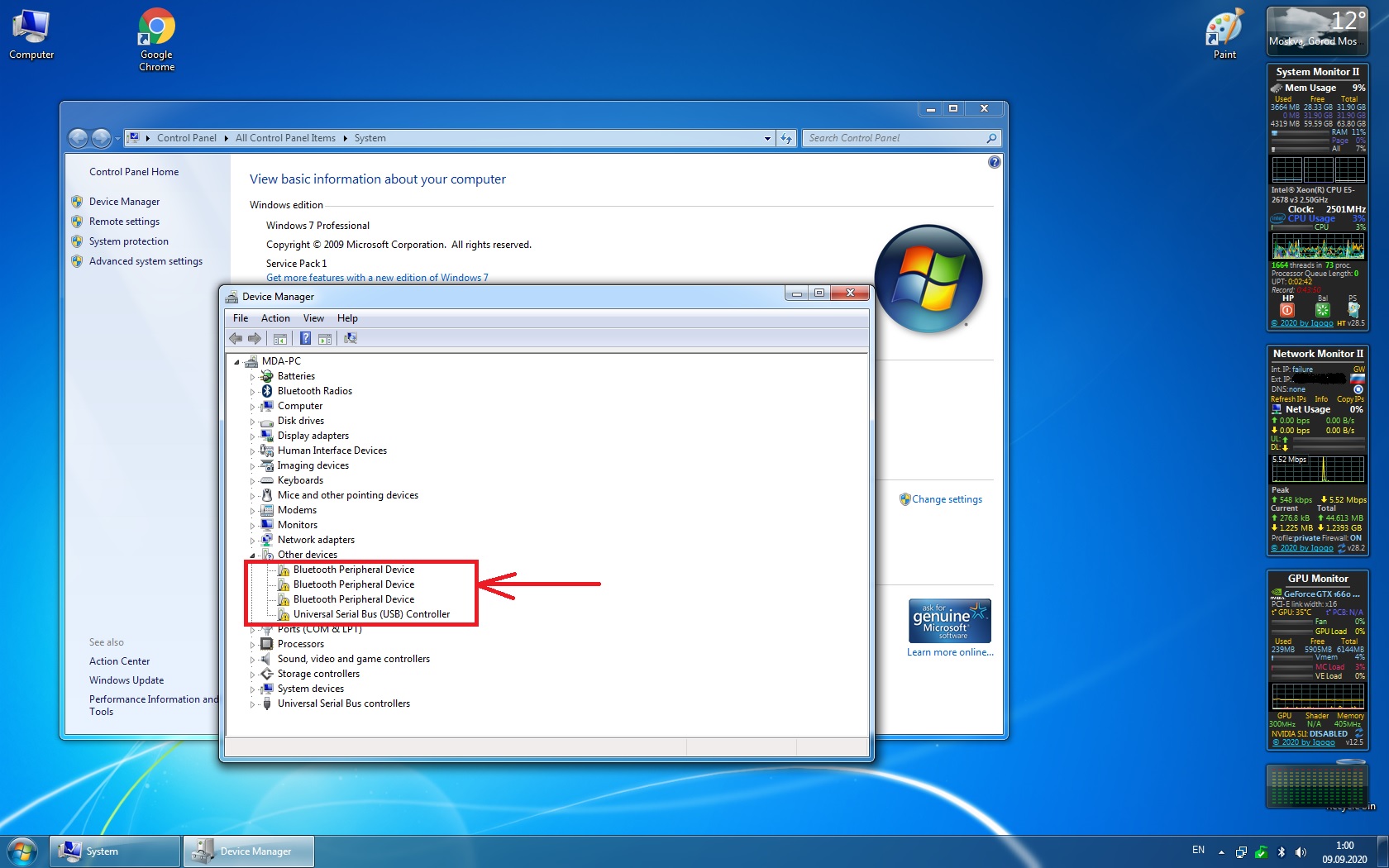Expand the Human Interface Devices node

point(253,451)
